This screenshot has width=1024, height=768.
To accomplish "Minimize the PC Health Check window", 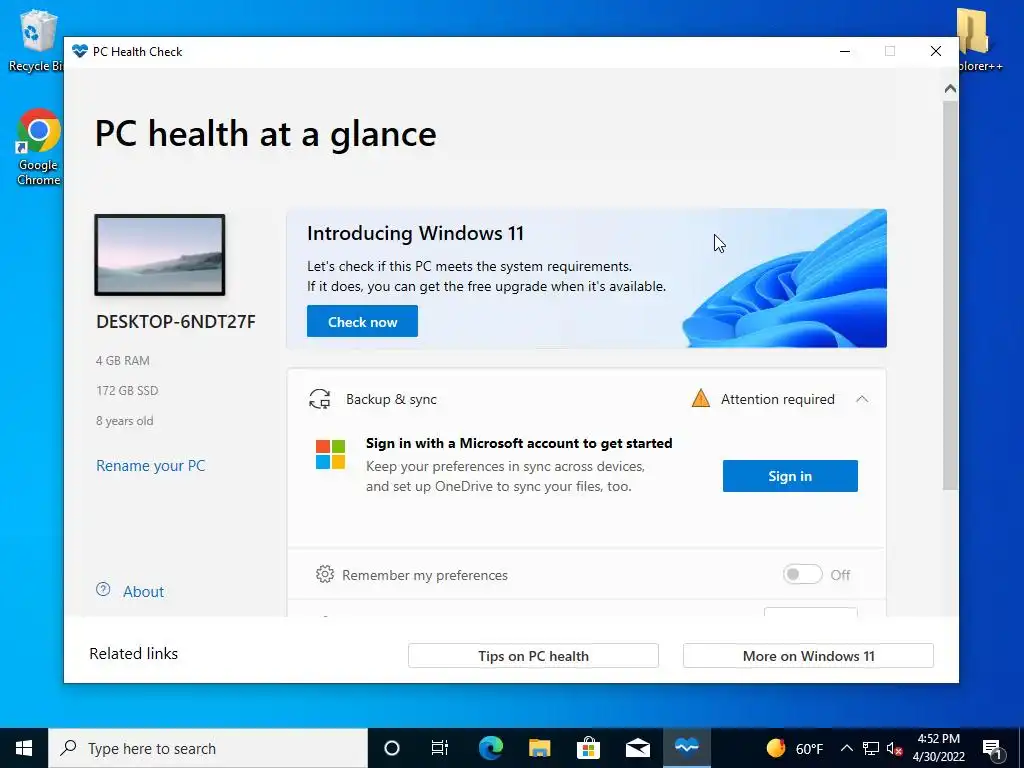I will [x=844, y=52].
